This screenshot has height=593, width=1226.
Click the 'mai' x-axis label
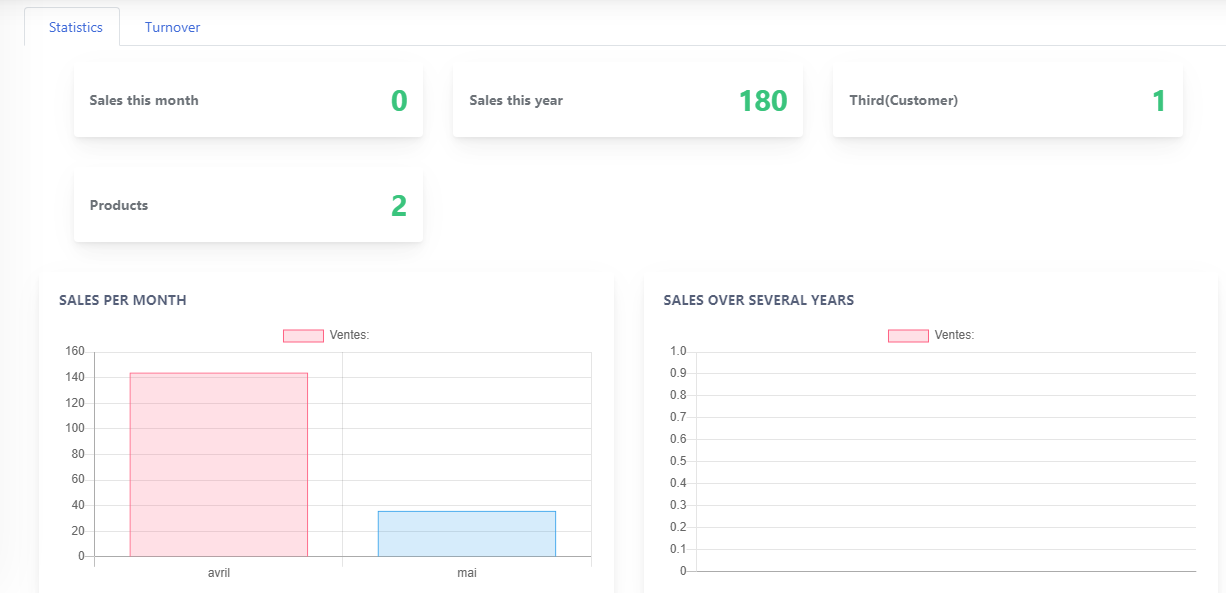coord(466,574)
